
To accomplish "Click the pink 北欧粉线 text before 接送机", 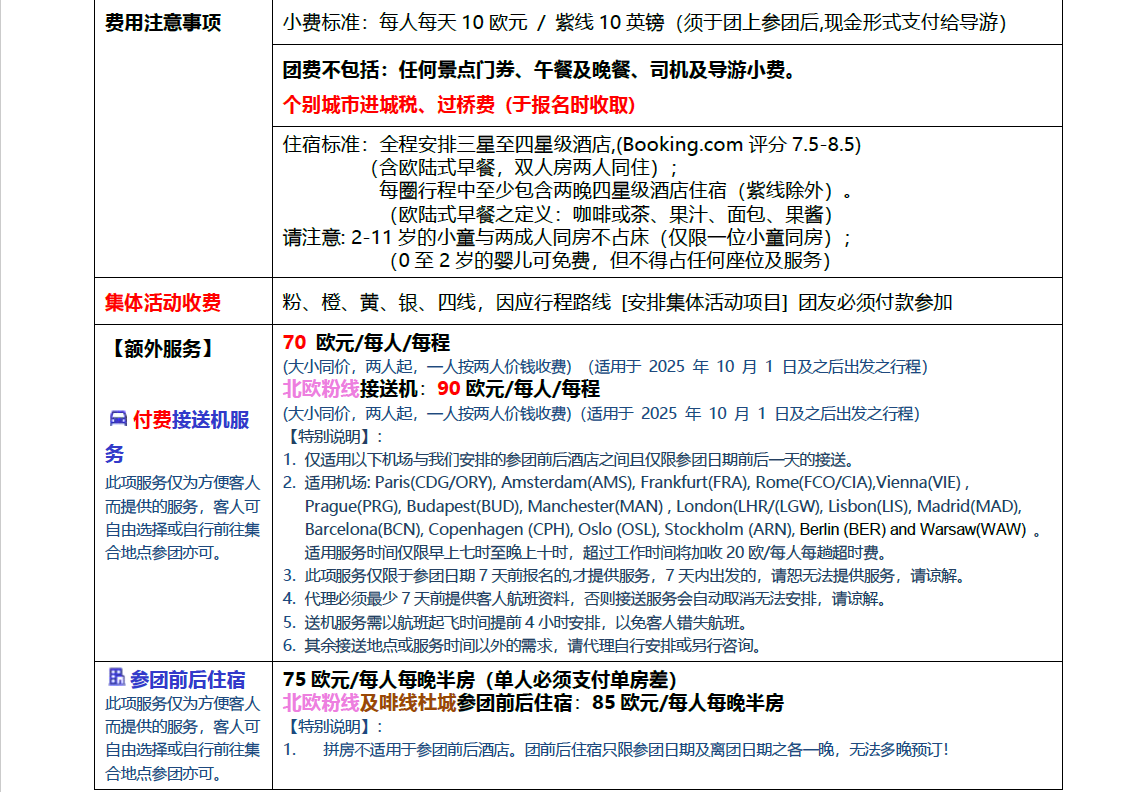I will click(x=321, y=389).
